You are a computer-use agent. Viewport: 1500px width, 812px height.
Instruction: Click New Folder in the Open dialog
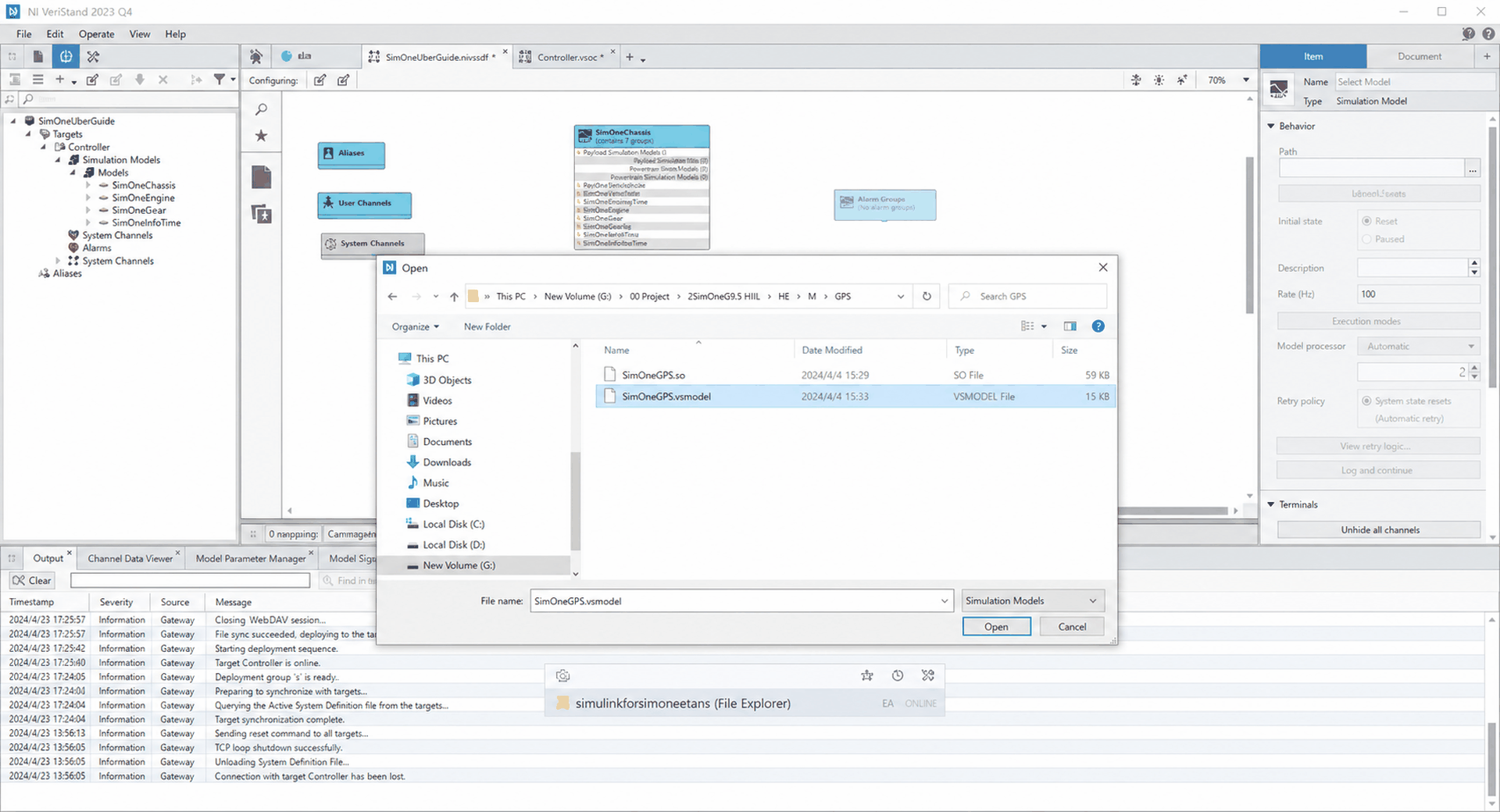487,326
